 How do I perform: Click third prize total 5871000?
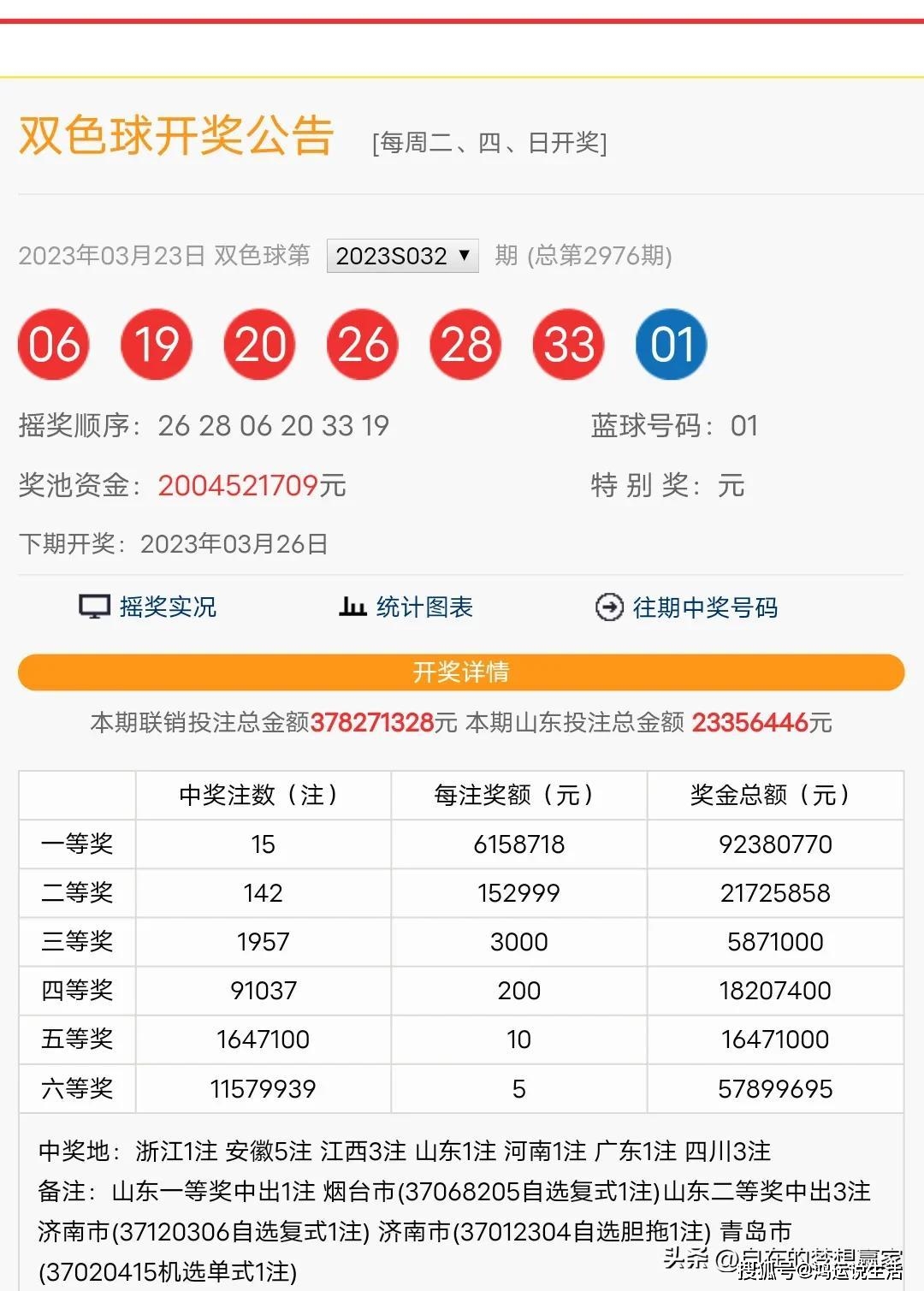tap(775, 942)
